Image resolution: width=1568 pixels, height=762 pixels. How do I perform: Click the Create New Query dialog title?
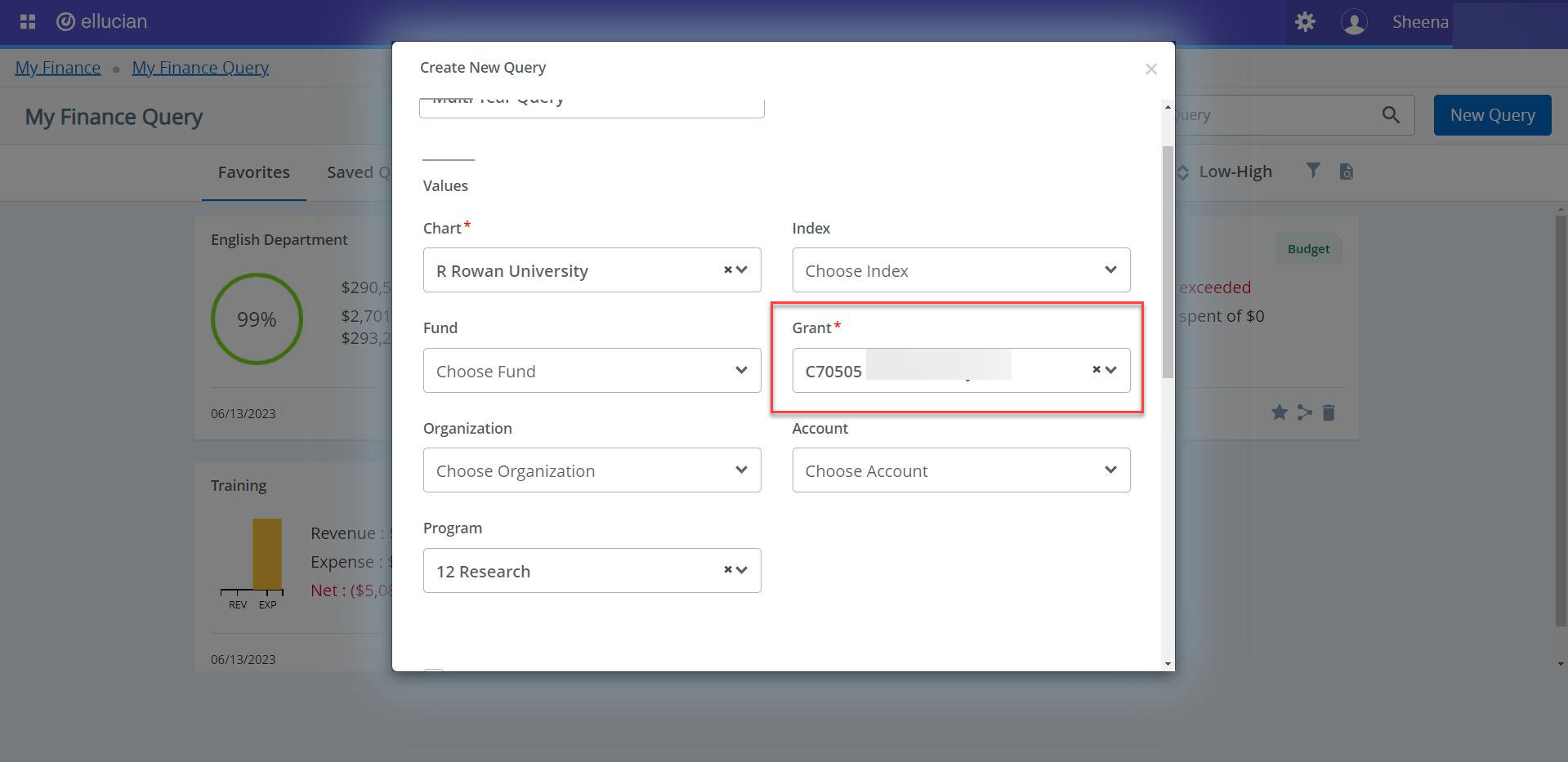pyautogui.click(x=483, y=68)
